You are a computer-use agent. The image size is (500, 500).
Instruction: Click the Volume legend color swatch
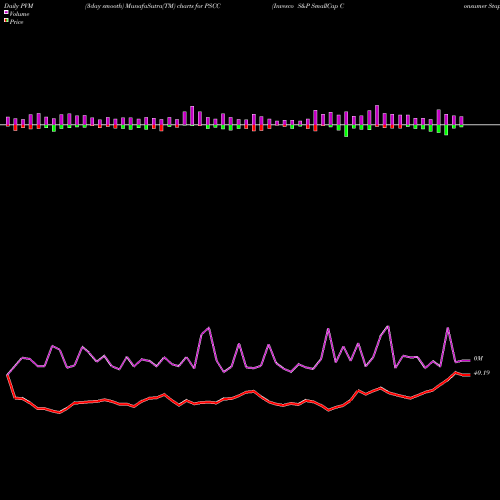tap(6, 13)
